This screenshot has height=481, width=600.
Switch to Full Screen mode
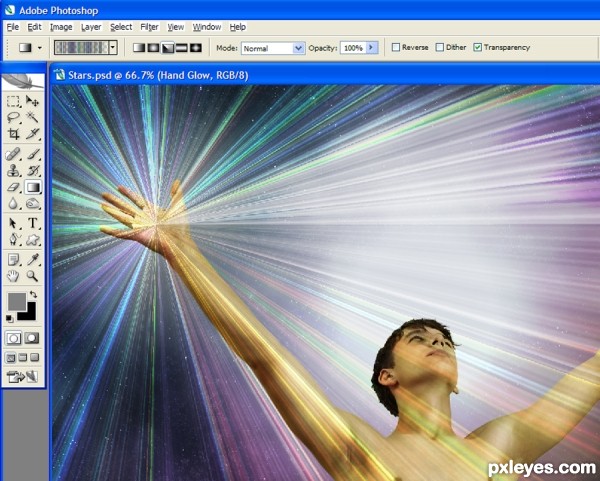(x=34, y=358)
